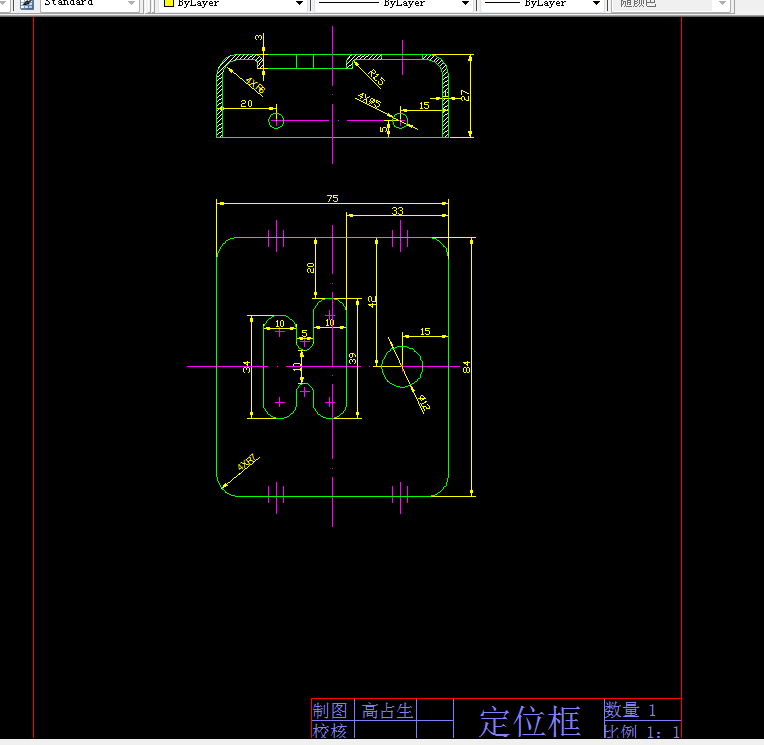764x745 pixels.
Task: Select the R15 radius label
Action: click(376, 77)
